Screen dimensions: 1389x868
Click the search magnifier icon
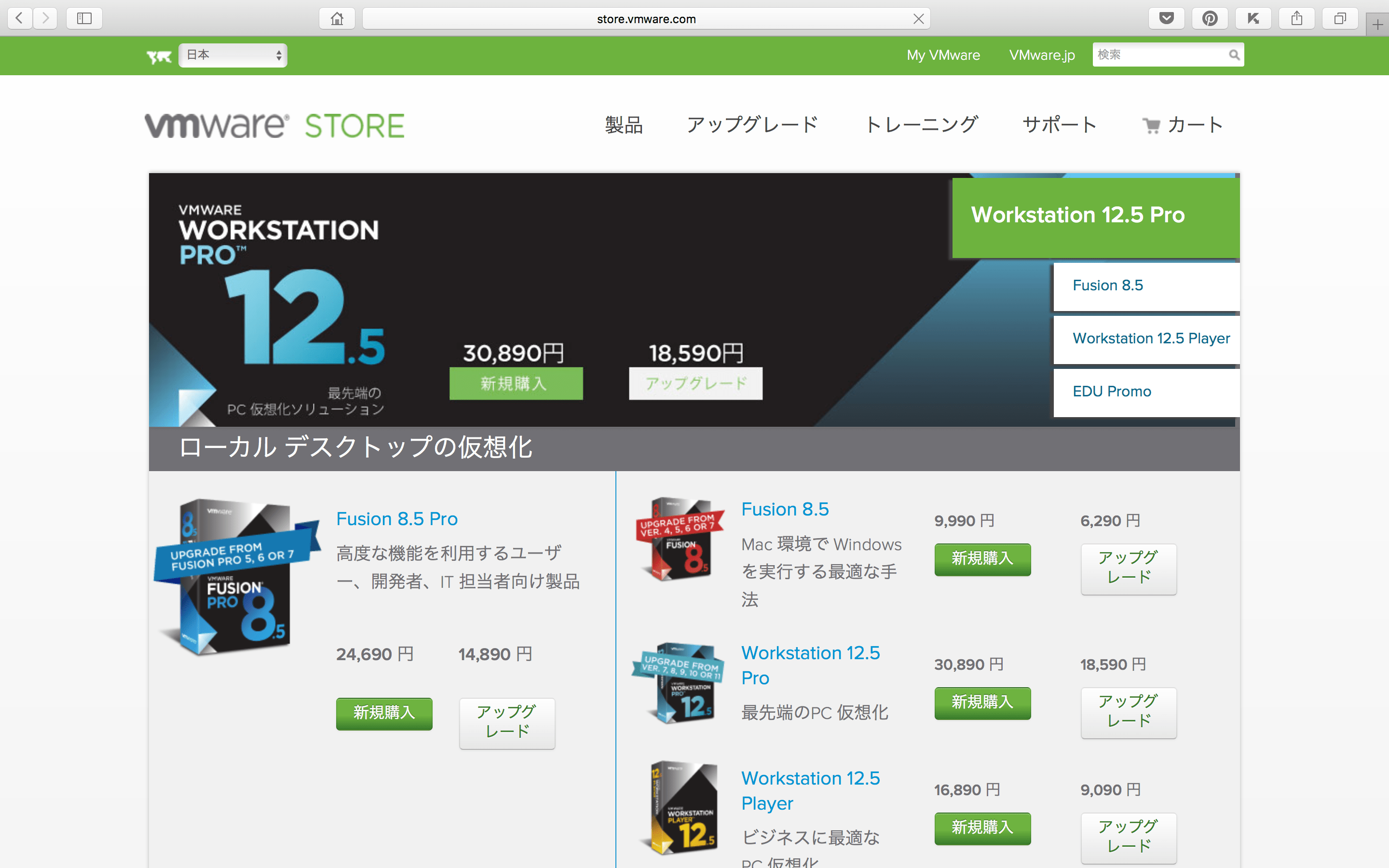coord(1234,54)
